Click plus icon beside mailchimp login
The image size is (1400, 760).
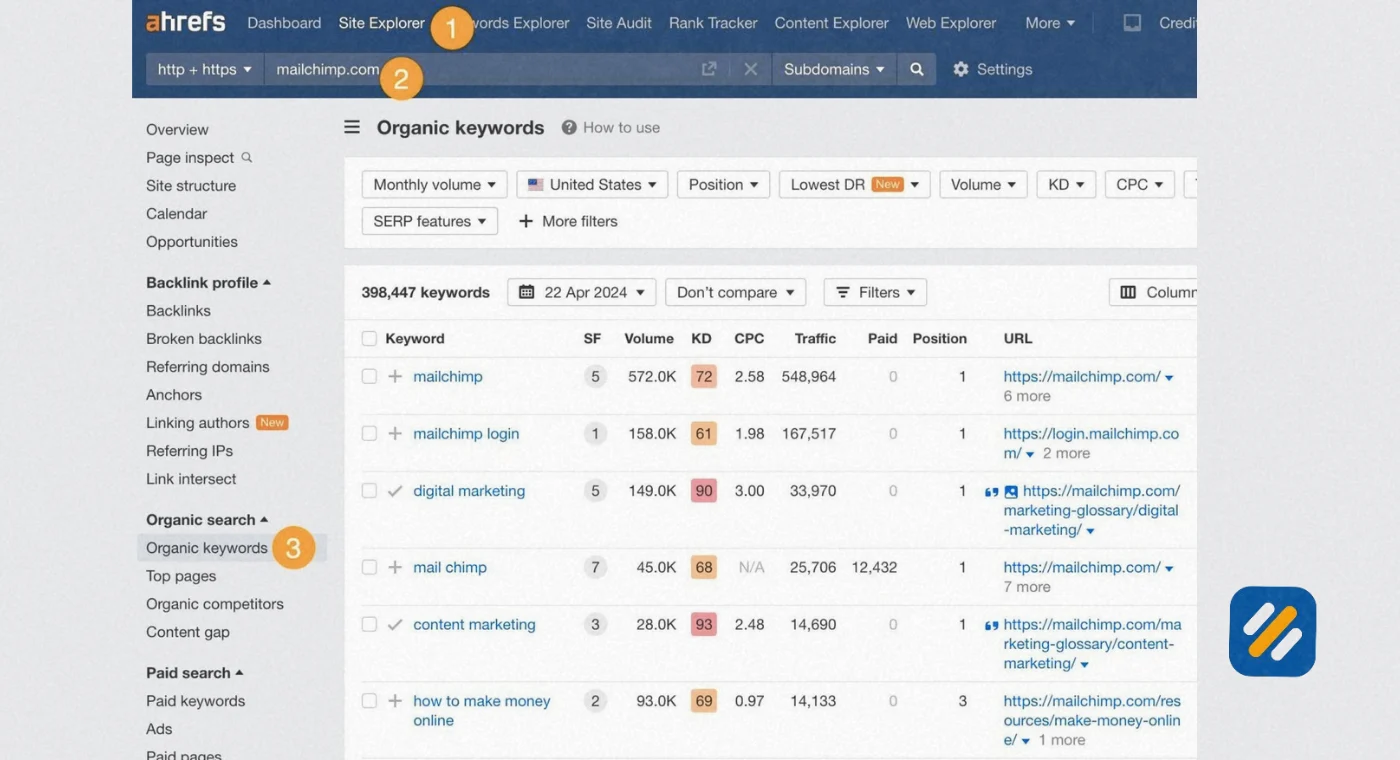click(395, 434)
